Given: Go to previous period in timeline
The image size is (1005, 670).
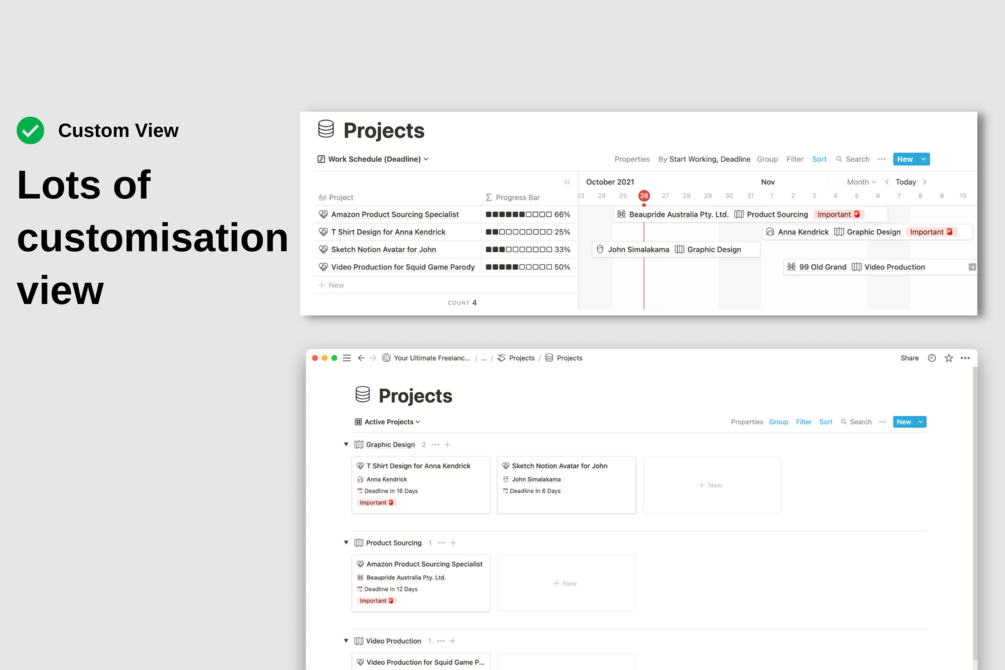Looking at the screenshot, I should click(887, 182).
